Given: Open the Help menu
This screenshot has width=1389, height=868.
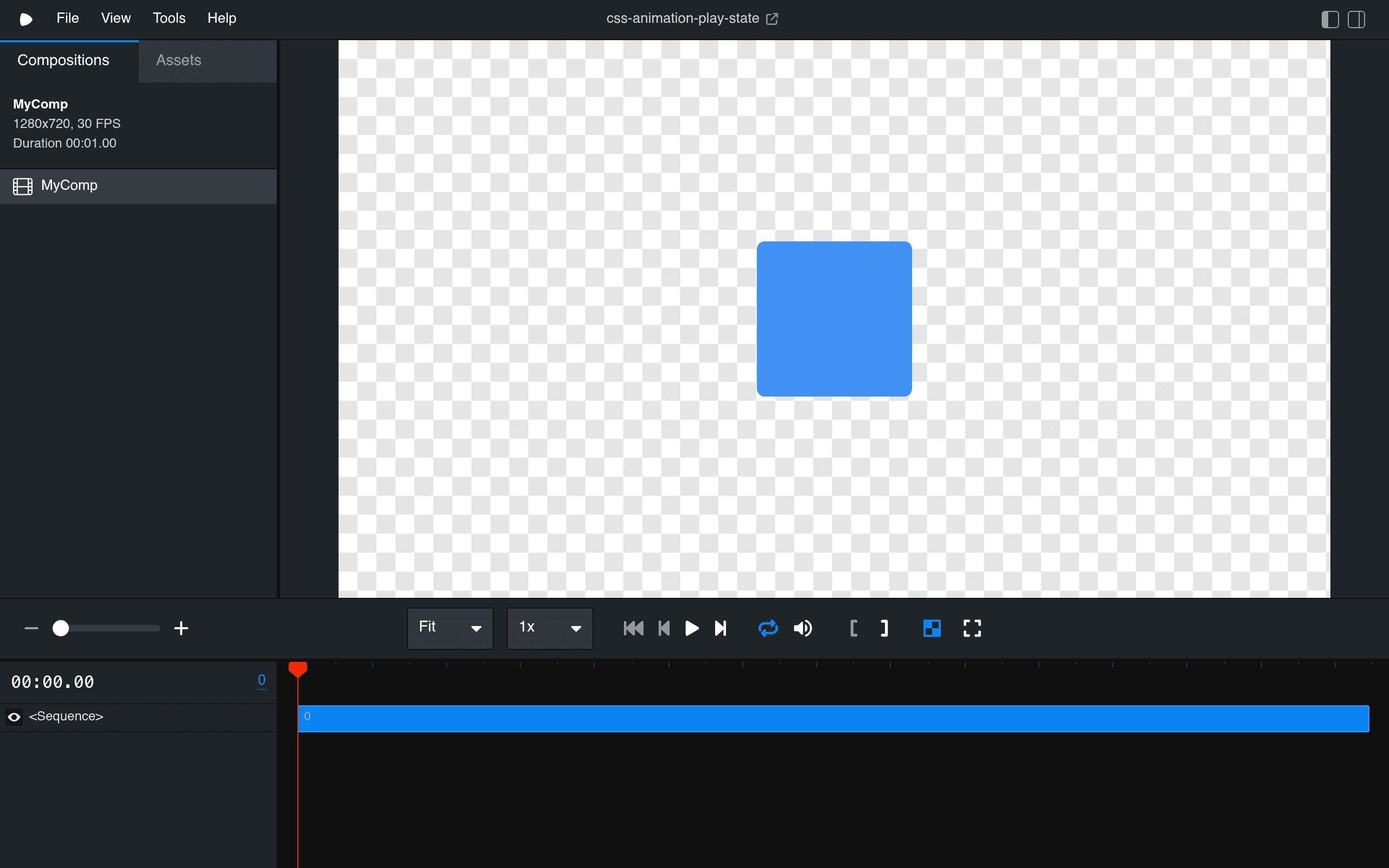Looking at the screenshot, I should click(221, 18).
